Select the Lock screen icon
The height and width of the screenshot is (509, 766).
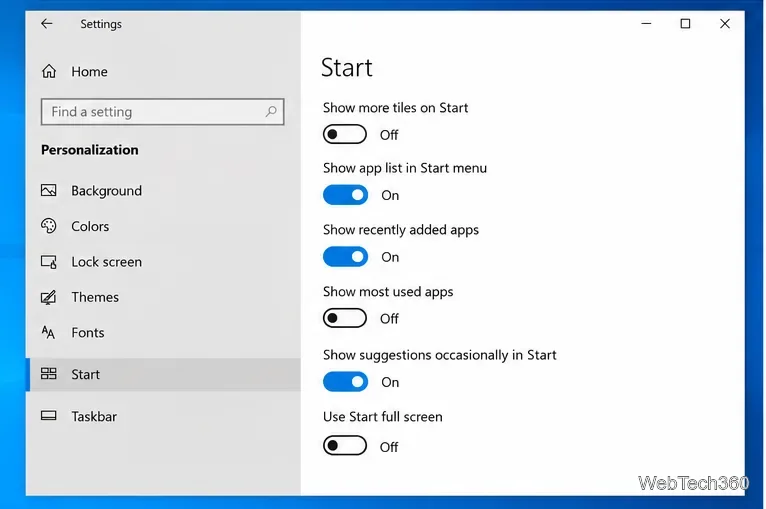49,262
